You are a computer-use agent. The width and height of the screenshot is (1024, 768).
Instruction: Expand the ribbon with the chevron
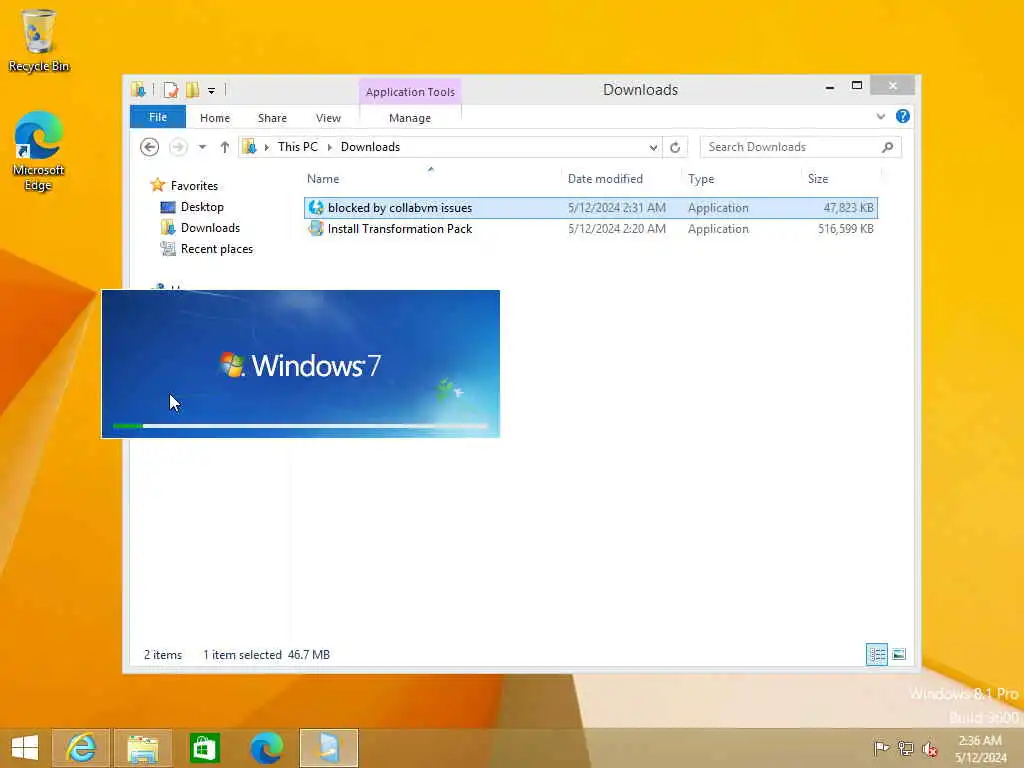point(881,116)
